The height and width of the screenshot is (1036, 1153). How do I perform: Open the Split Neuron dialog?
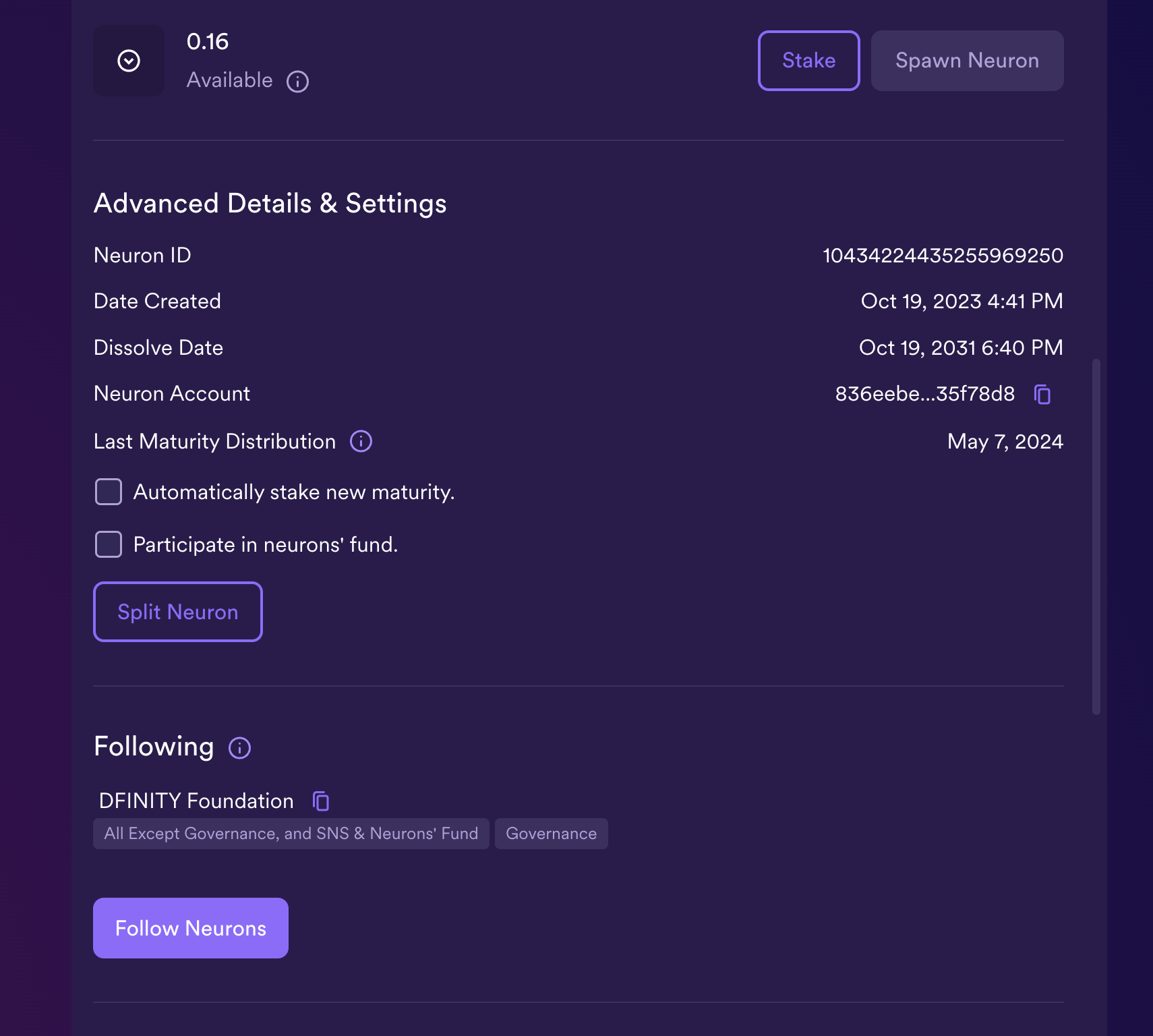178,612
